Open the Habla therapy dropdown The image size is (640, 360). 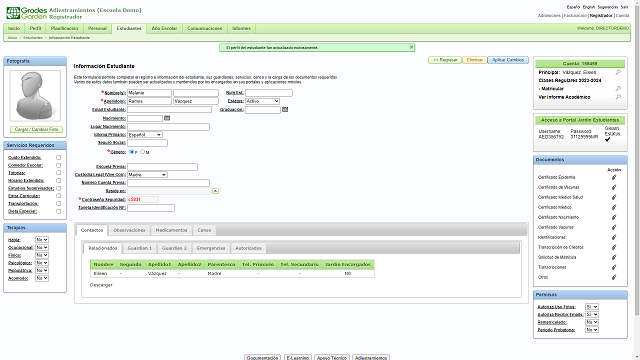[x=42, y=240]
